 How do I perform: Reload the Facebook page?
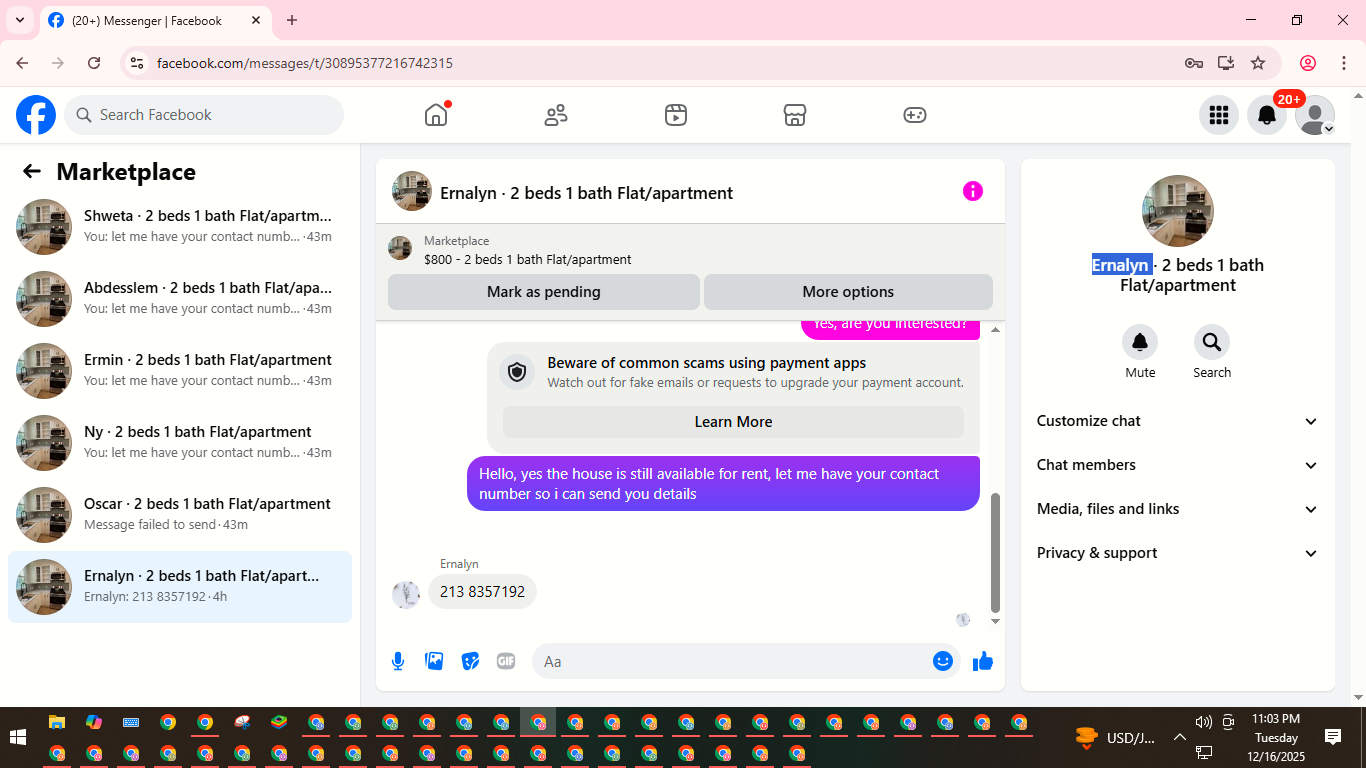click(94, 63)
